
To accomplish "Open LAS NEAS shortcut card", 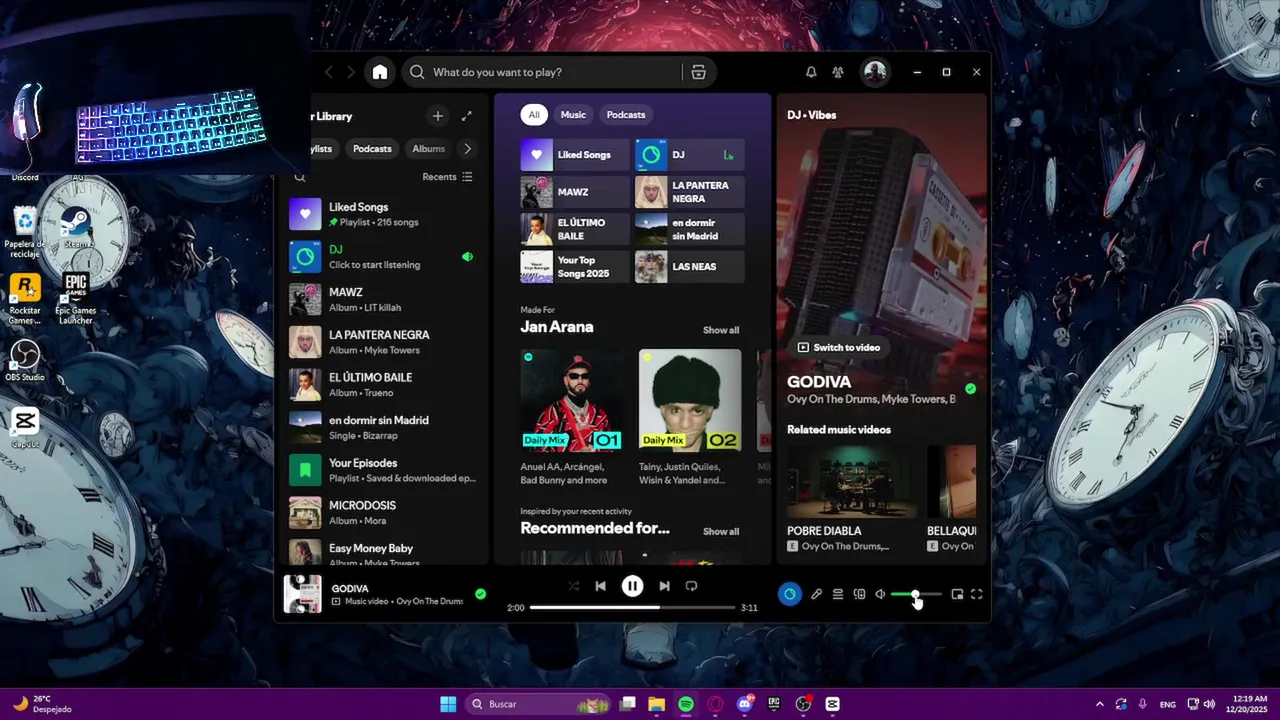I will [689, 267].
